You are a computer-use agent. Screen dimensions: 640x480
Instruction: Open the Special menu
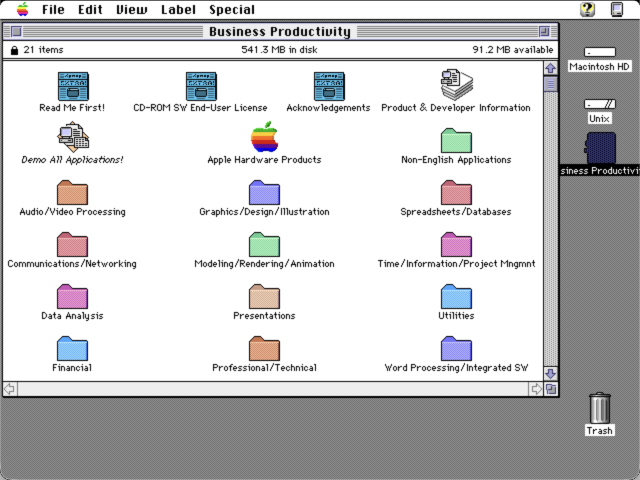232,9
